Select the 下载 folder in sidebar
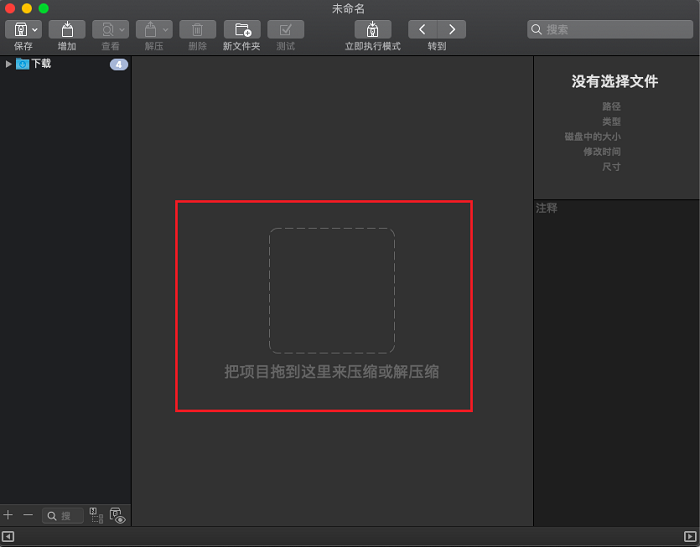Image resolution: width=700 pixels, height=547 pixels. (x=40, y=64)
